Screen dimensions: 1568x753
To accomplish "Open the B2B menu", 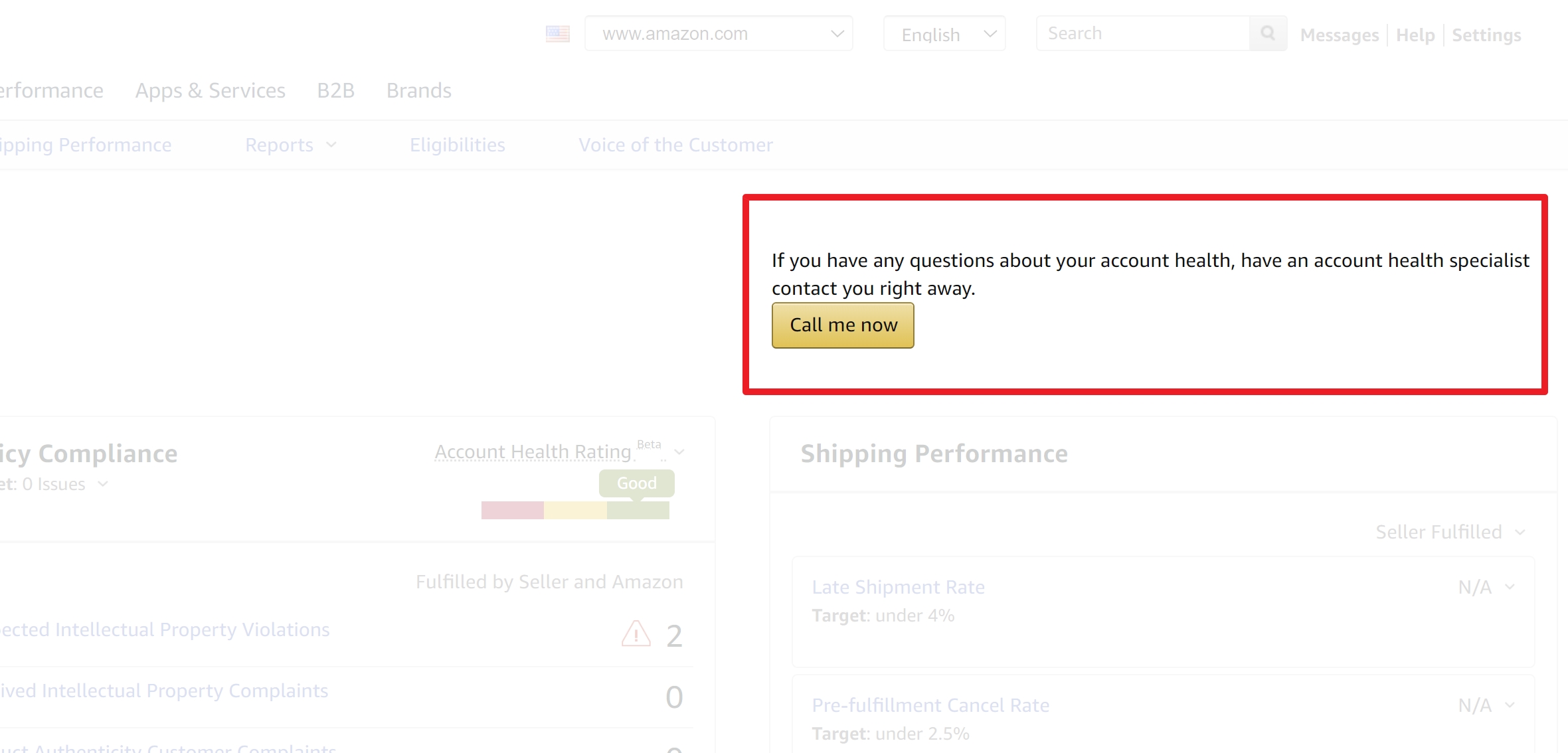I will pyautogui.click(x=336, y=90).
